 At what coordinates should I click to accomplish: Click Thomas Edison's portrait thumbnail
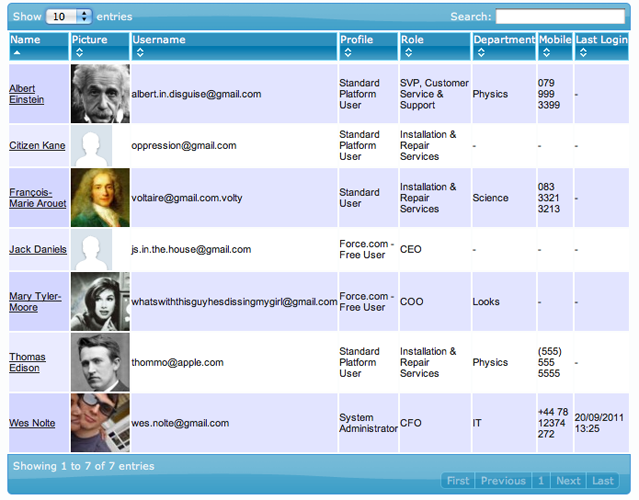pos(100,362)
